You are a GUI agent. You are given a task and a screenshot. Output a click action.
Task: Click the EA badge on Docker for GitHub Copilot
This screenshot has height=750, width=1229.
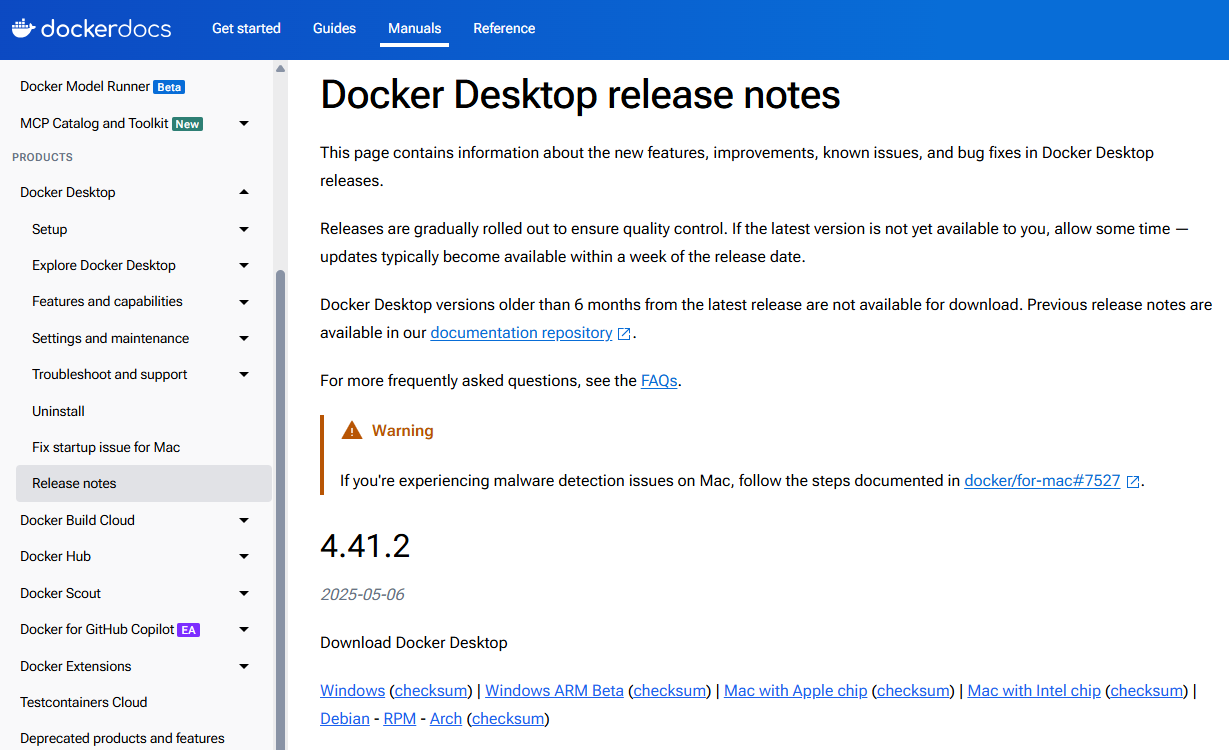189,629
